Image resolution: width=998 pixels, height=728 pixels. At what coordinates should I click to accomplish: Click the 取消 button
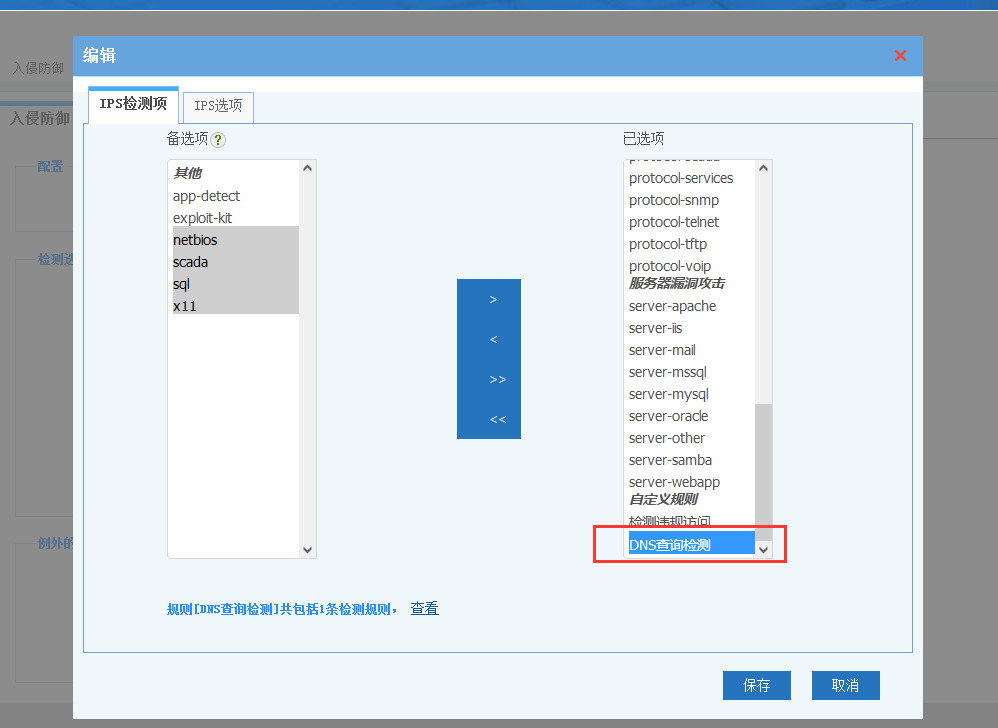[x=845, y=685]
